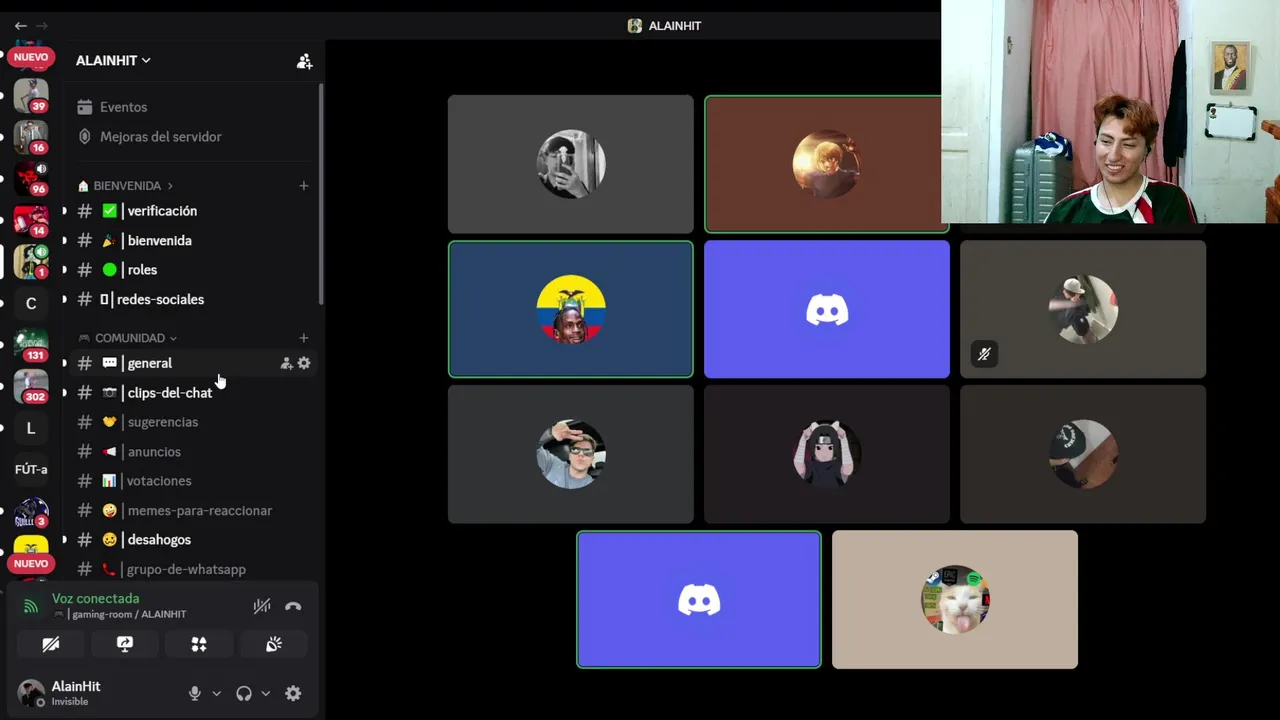Mute the microphone next to AlainHit
The image size is (1280, 720).
[195, 693]
